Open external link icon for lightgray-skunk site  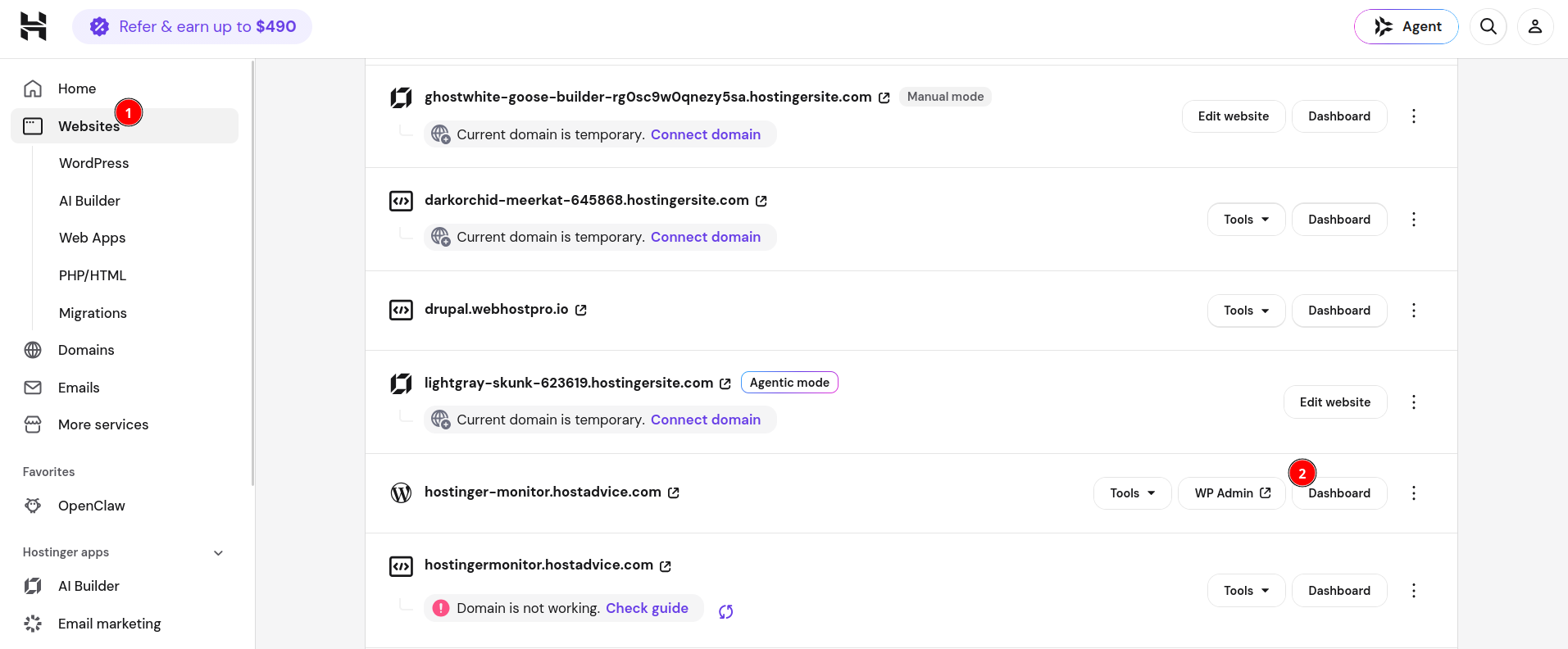[725, 383]
